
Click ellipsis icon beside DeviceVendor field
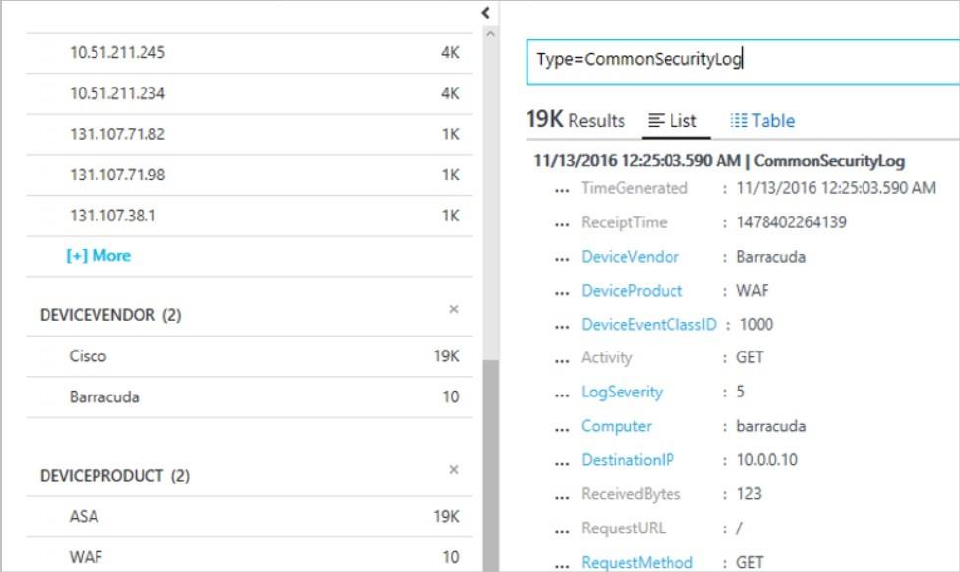coord(562,257)
